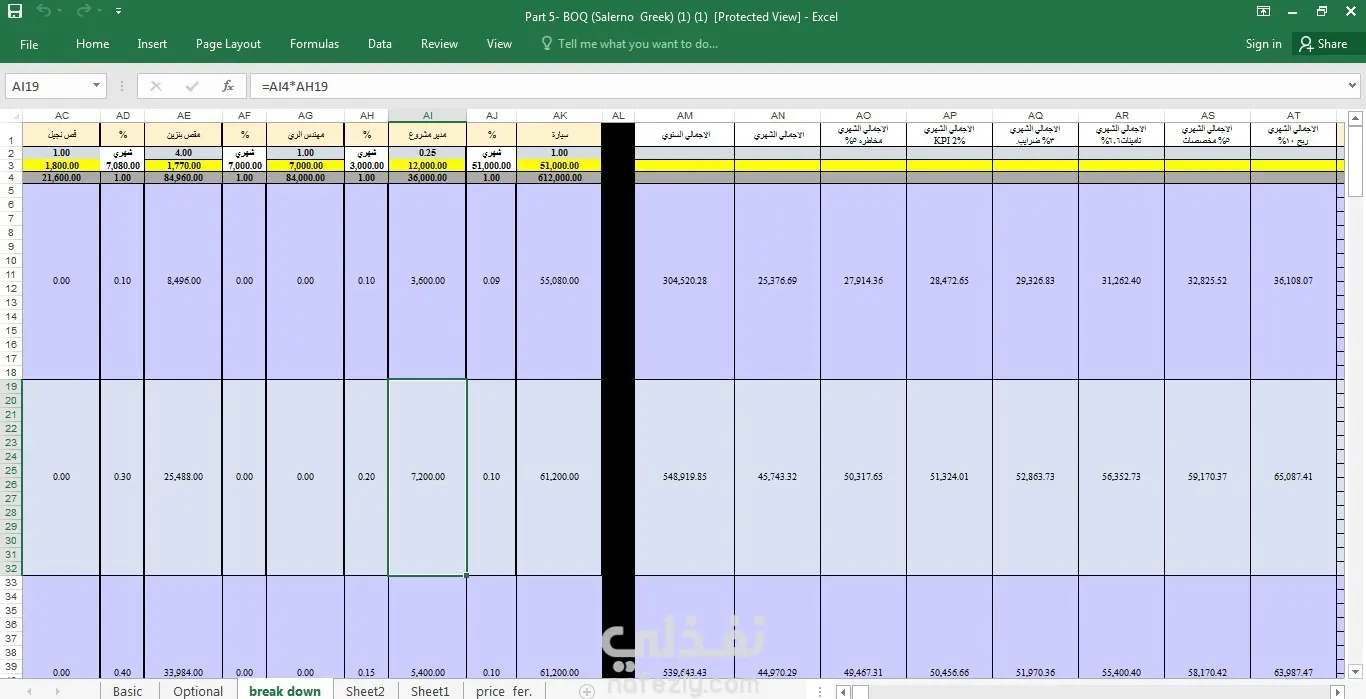Click the cell containing 55,080.00
Screen dimensions: 1366x699
(559, 281)
